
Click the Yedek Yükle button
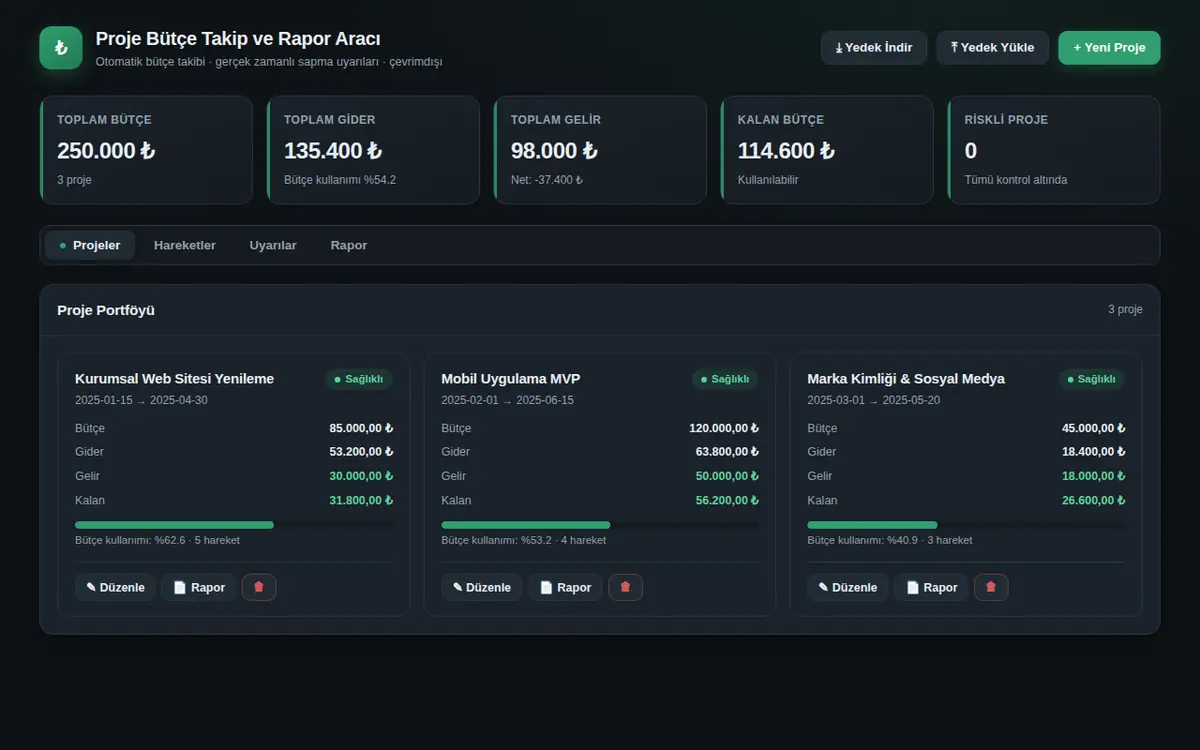[x=992, y=47]
